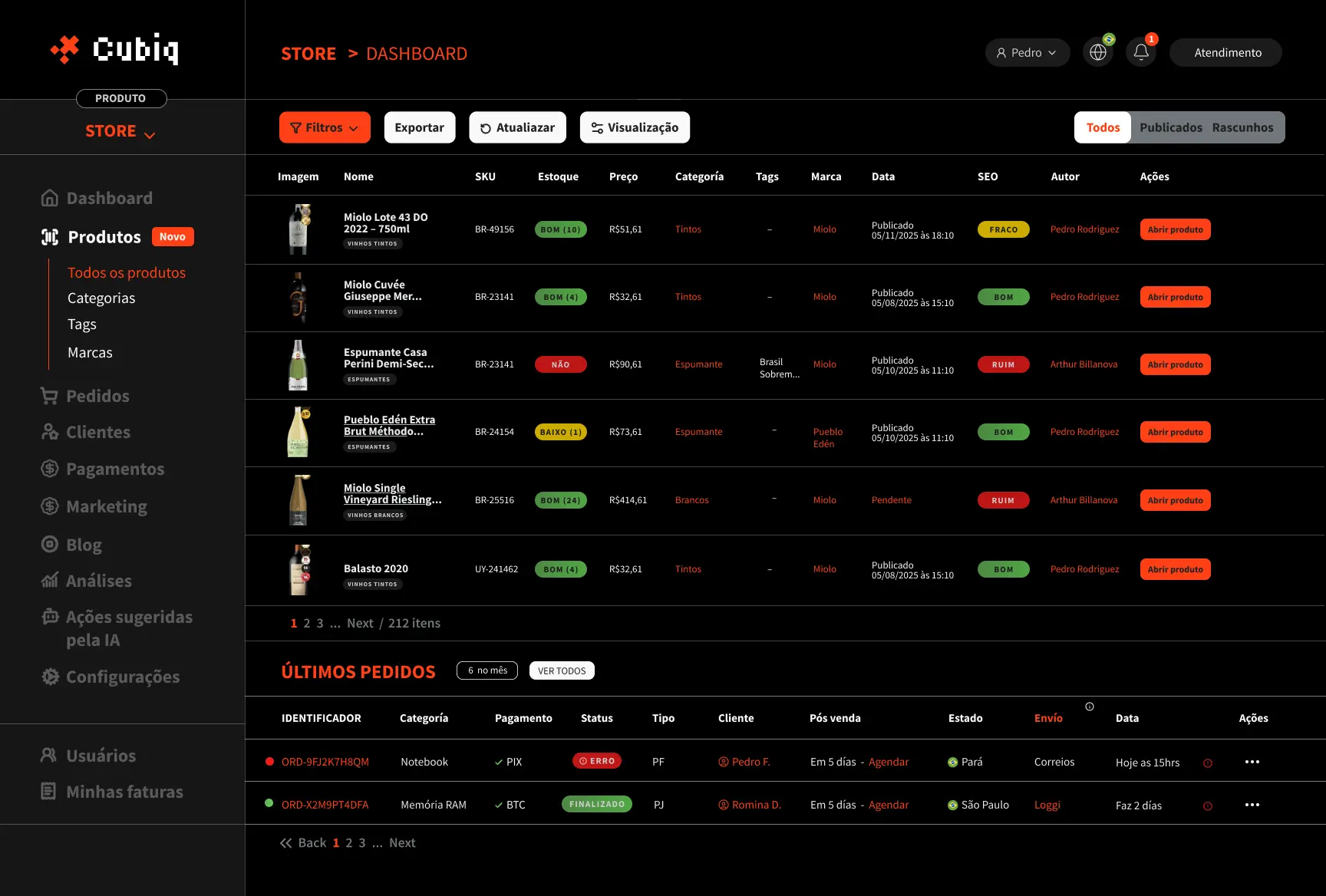Click the green status dot on ORD-X2M9PT4DFA

pos(269,804)
